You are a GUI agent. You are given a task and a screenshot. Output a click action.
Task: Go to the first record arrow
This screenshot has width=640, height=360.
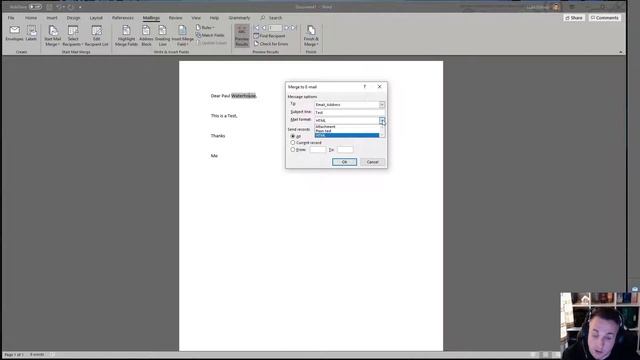click(x=257, y=28)
